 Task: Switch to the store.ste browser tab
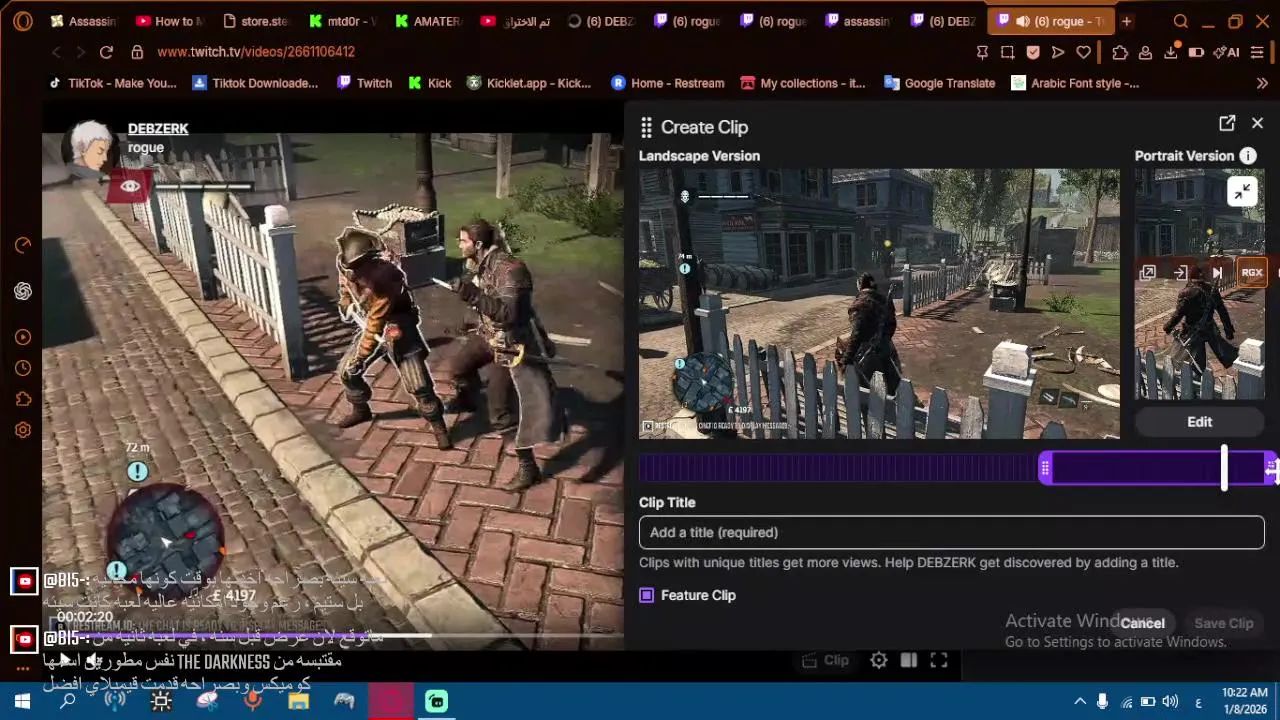[257, 21]
